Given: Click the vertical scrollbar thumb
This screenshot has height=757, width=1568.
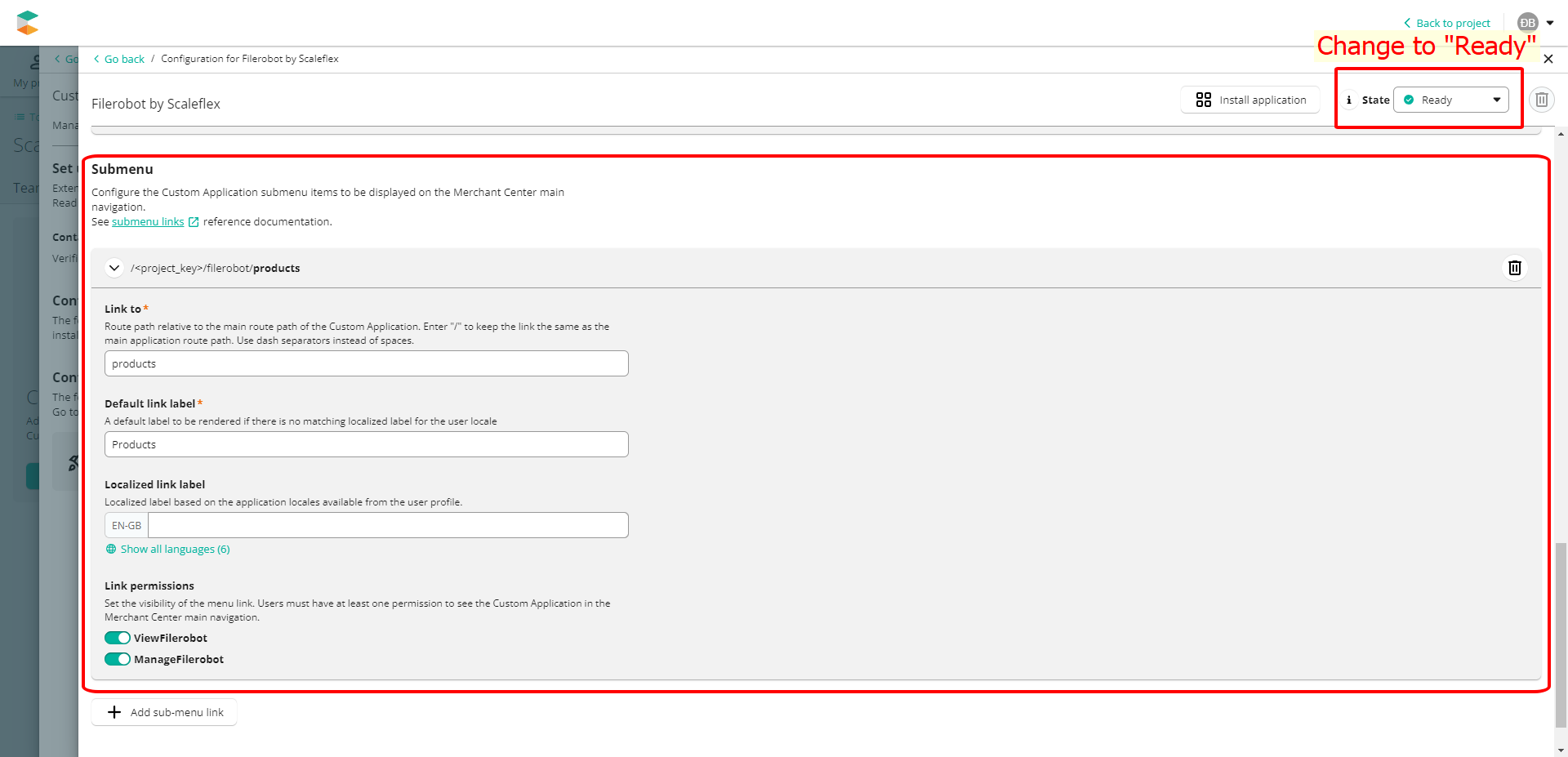Looking at the screenshot, I should point(1561,634).
